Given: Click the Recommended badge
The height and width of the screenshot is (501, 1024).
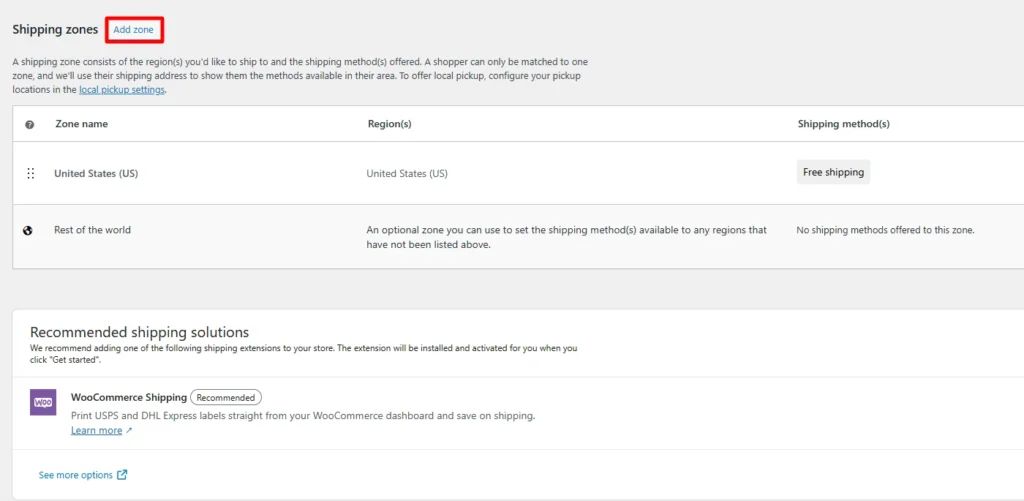Looking at the screenshot, I should [x=226, y=397].
